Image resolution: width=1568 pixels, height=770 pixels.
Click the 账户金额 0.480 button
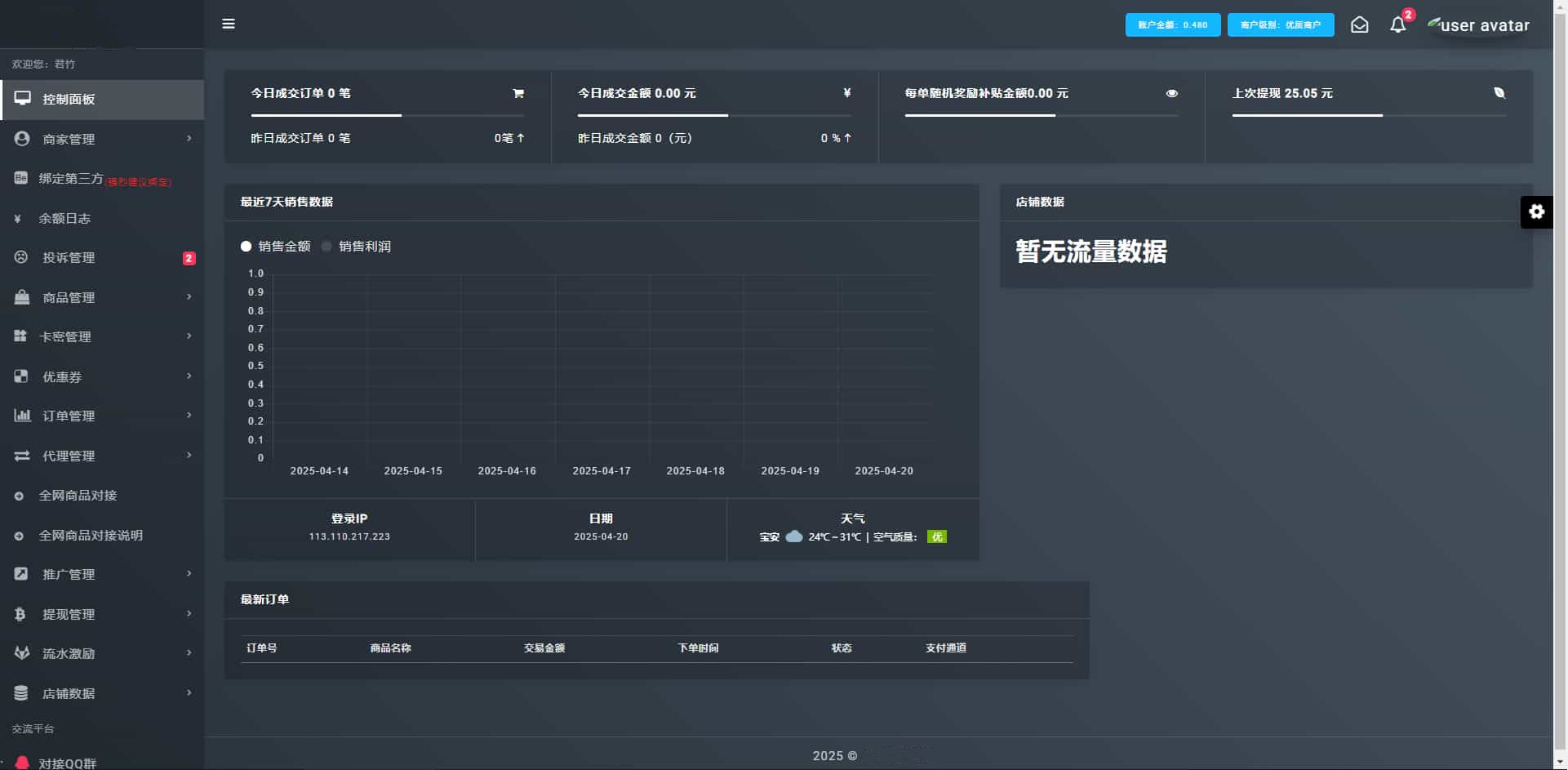point(1173,24)
